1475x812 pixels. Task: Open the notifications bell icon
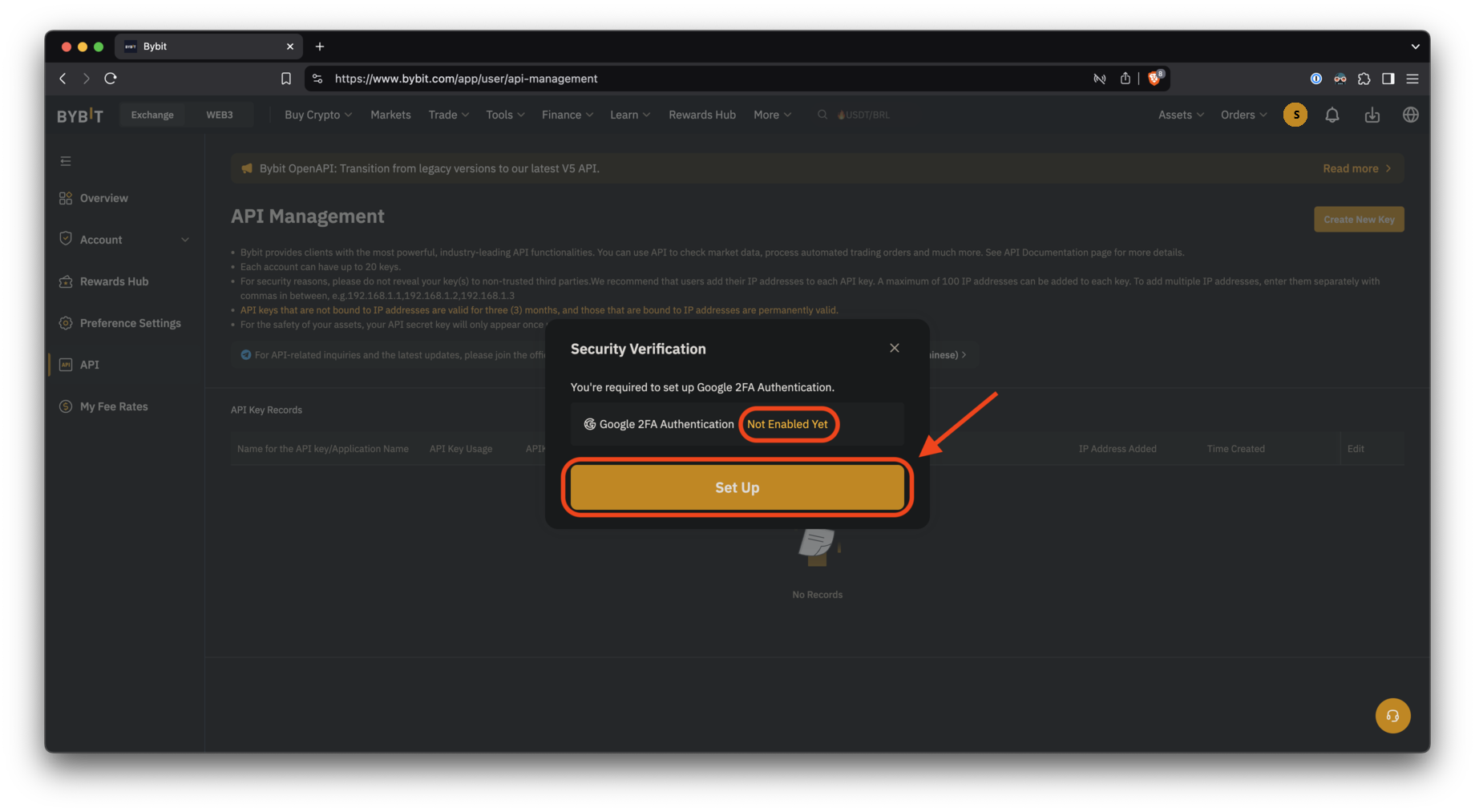pyautogui.click(x=1332, y=115)
